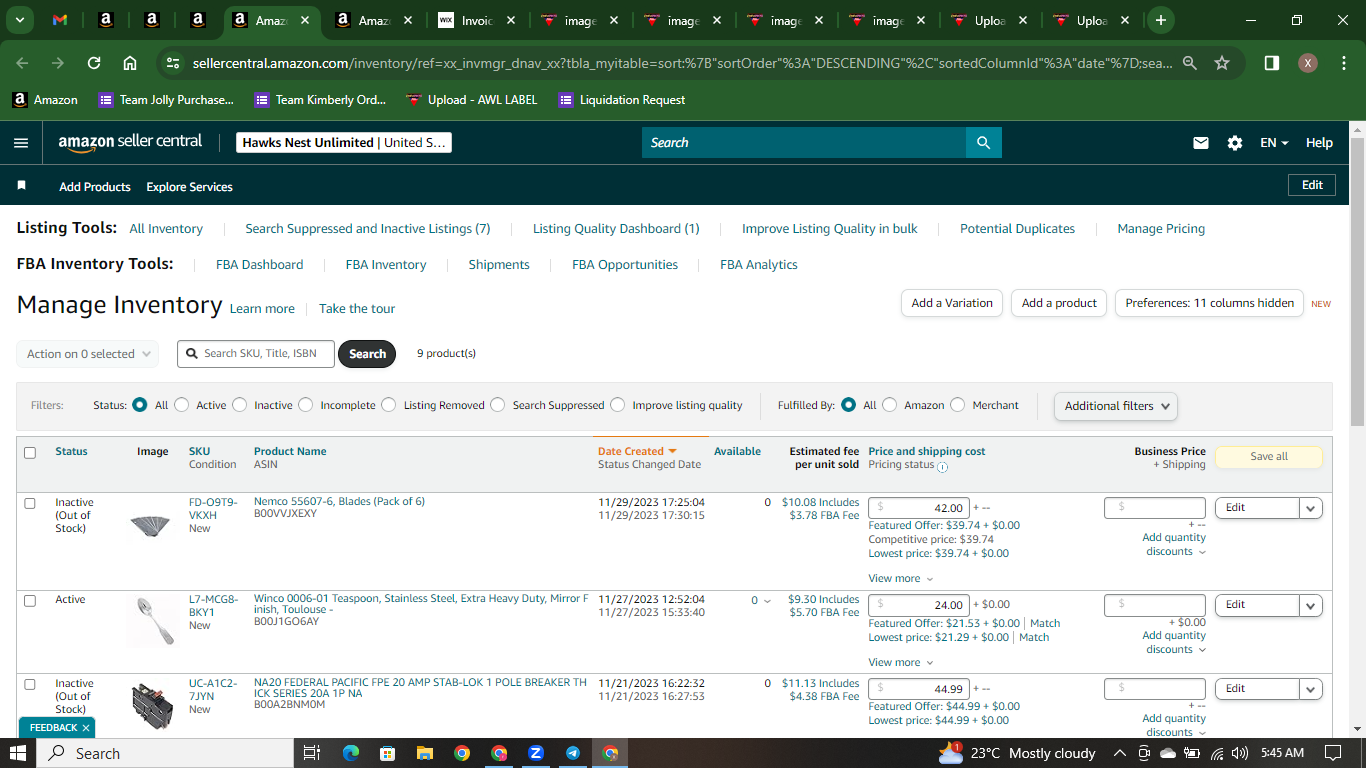This screenshot has height=768, width=1366.
Task: Sort by the Date Created column header
Action: (x=637, y=451)
